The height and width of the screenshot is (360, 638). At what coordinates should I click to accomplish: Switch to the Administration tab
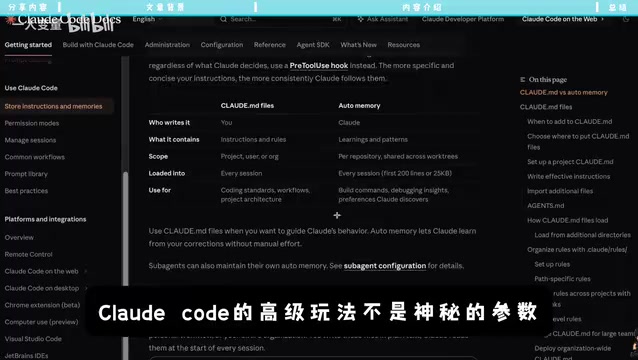pos(167,45)
